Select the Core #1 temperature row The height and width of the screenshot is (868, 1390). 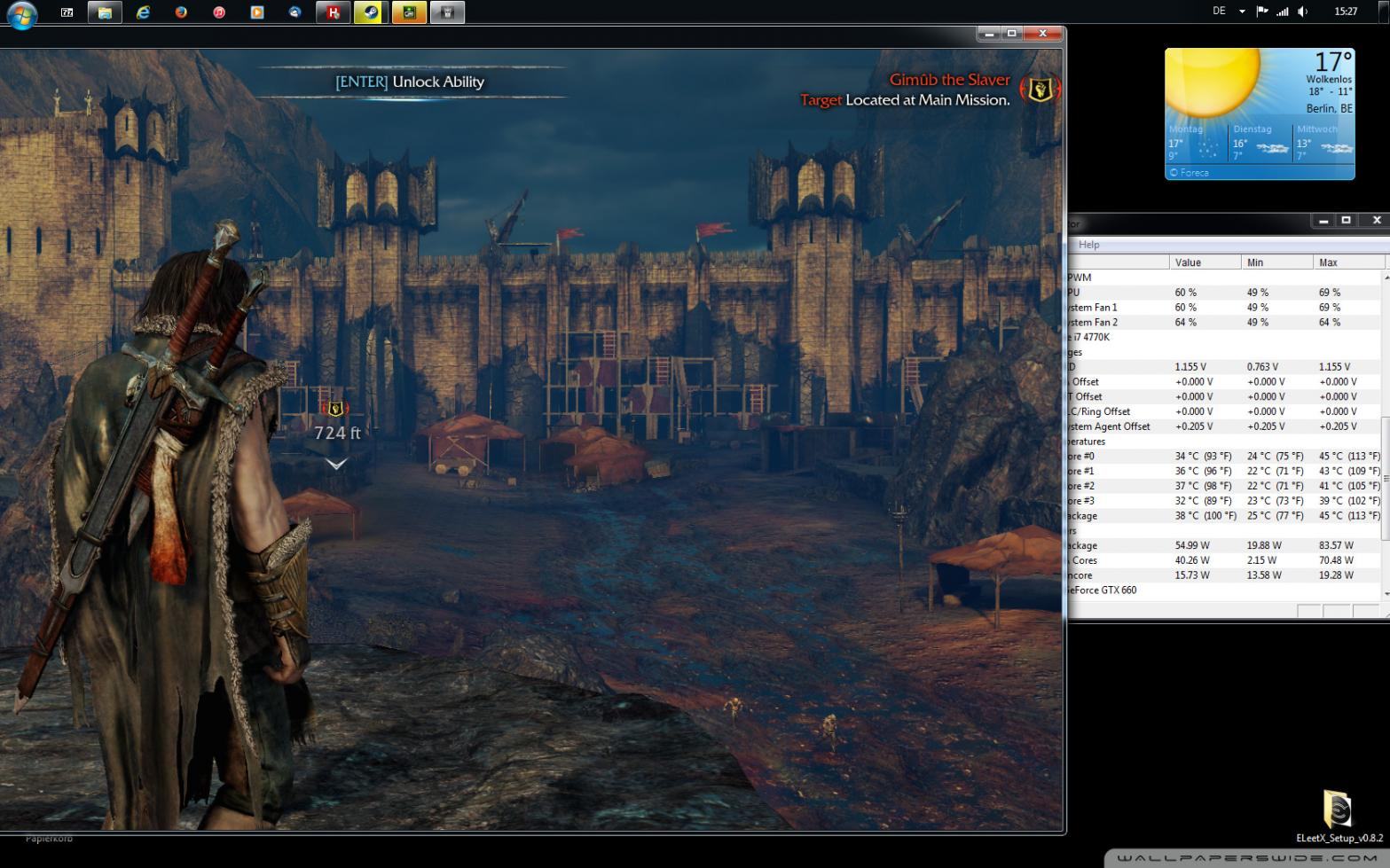1224,472
